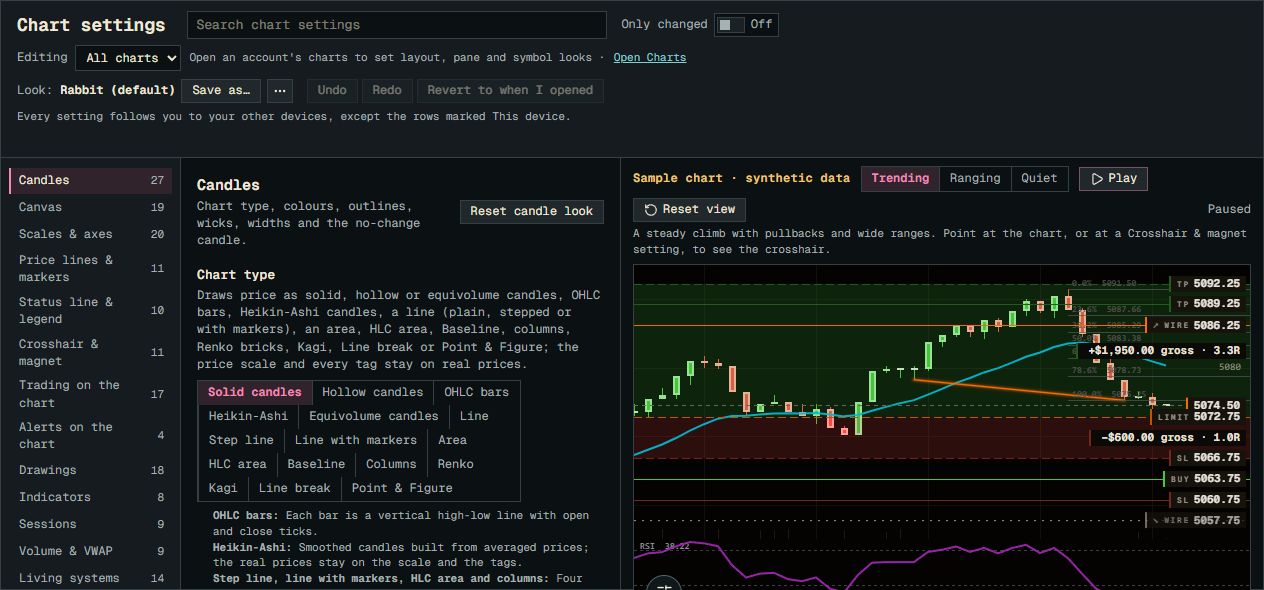The image size is (1264, 590).
Task: Switch sample chart to Ranging
Action: [975, 178]
